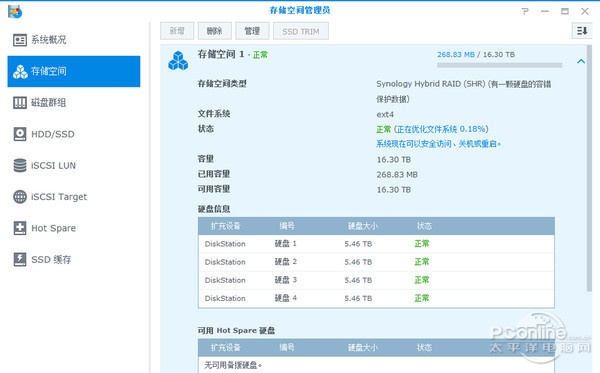Open 磁盘群组 disk group section
This screenshot has width=600, height=373.
click(x=73, y=103)
